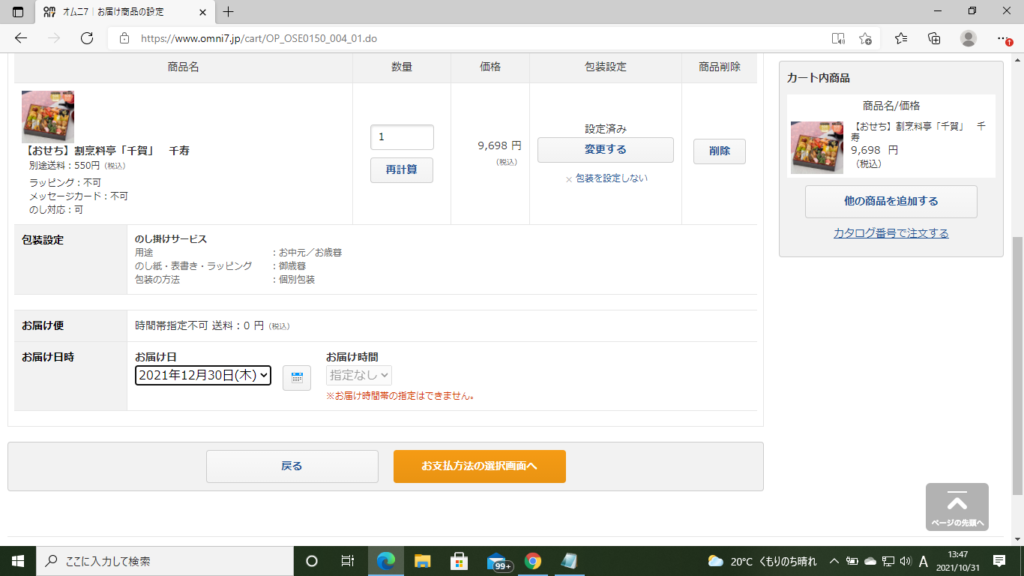
Task: Proceed with お支払方法の選択画面へ button
Action: [x=479, y=466]
